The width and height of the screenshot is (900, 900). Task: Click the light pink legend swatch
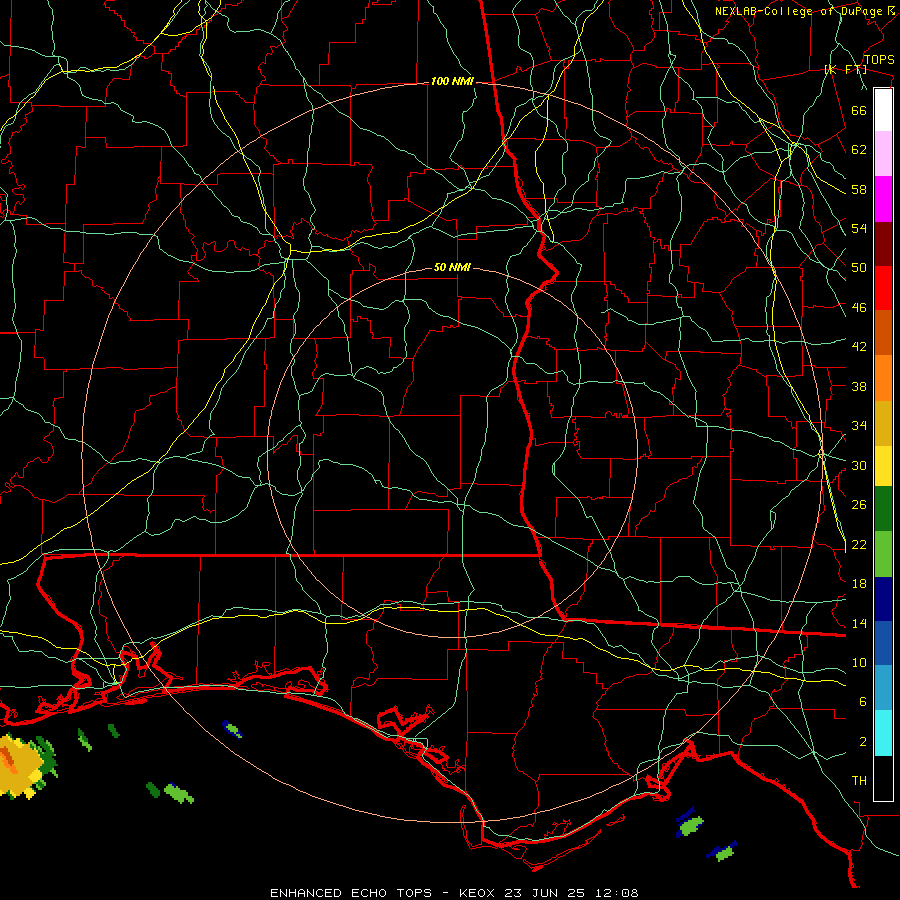(883, 154)
